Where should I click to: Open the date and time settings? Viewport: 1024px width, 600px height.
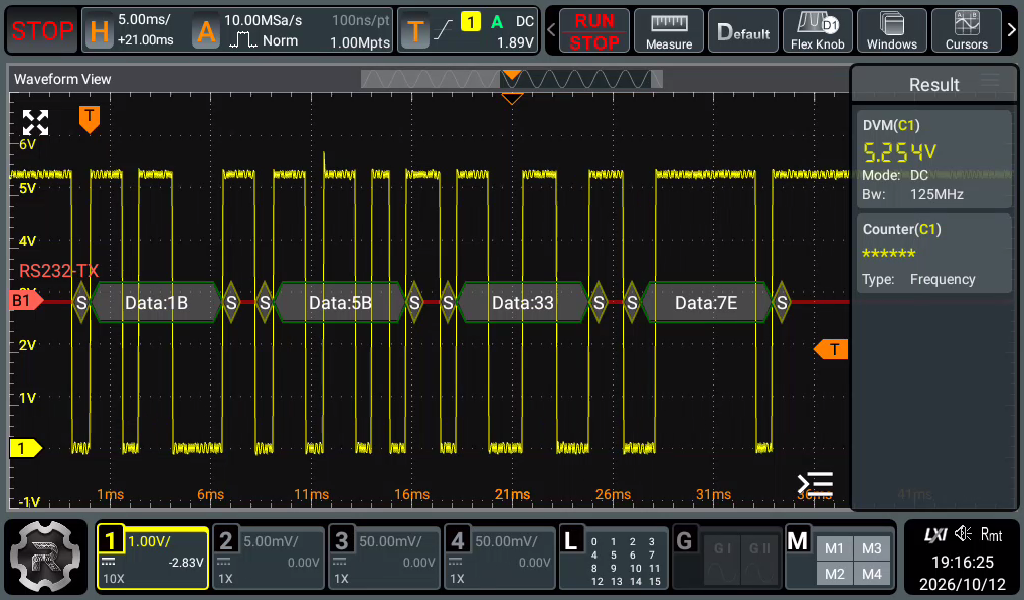963,573
